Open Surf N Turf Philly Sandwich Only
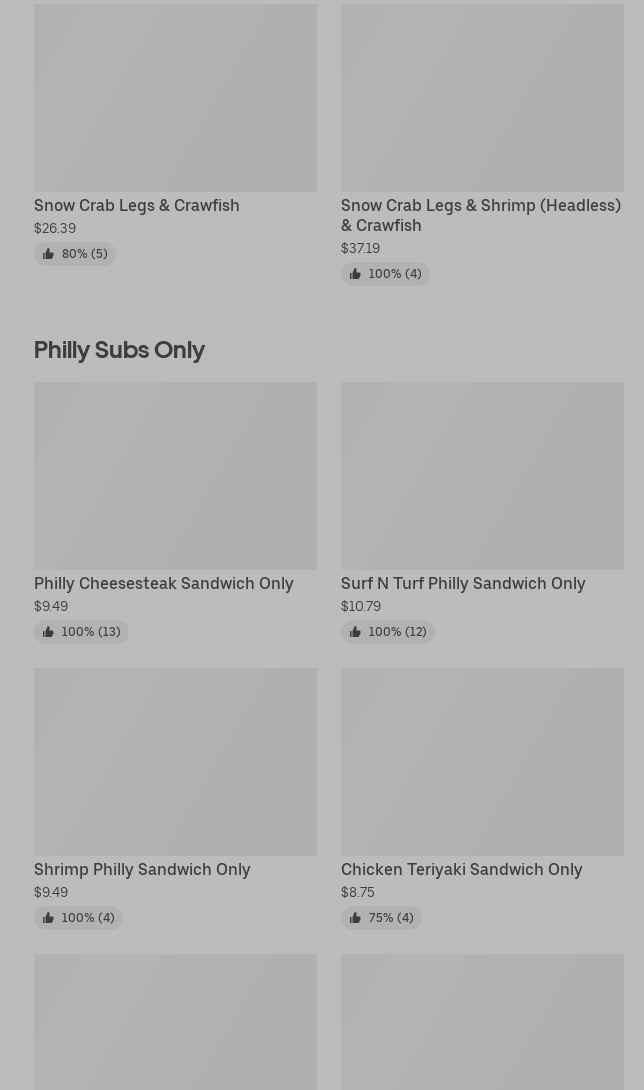644x1090 pixels. coord(463,584)
